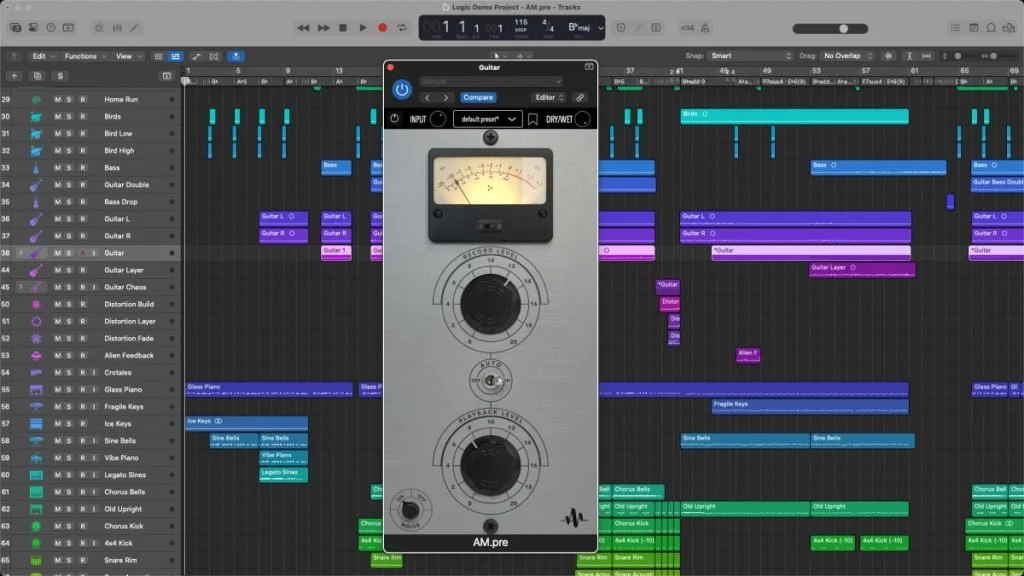This screenshot has width=1024, height=576.
Task: Click the plugin link chain icon
Action: pyautogui.click(x=580, y=97)
